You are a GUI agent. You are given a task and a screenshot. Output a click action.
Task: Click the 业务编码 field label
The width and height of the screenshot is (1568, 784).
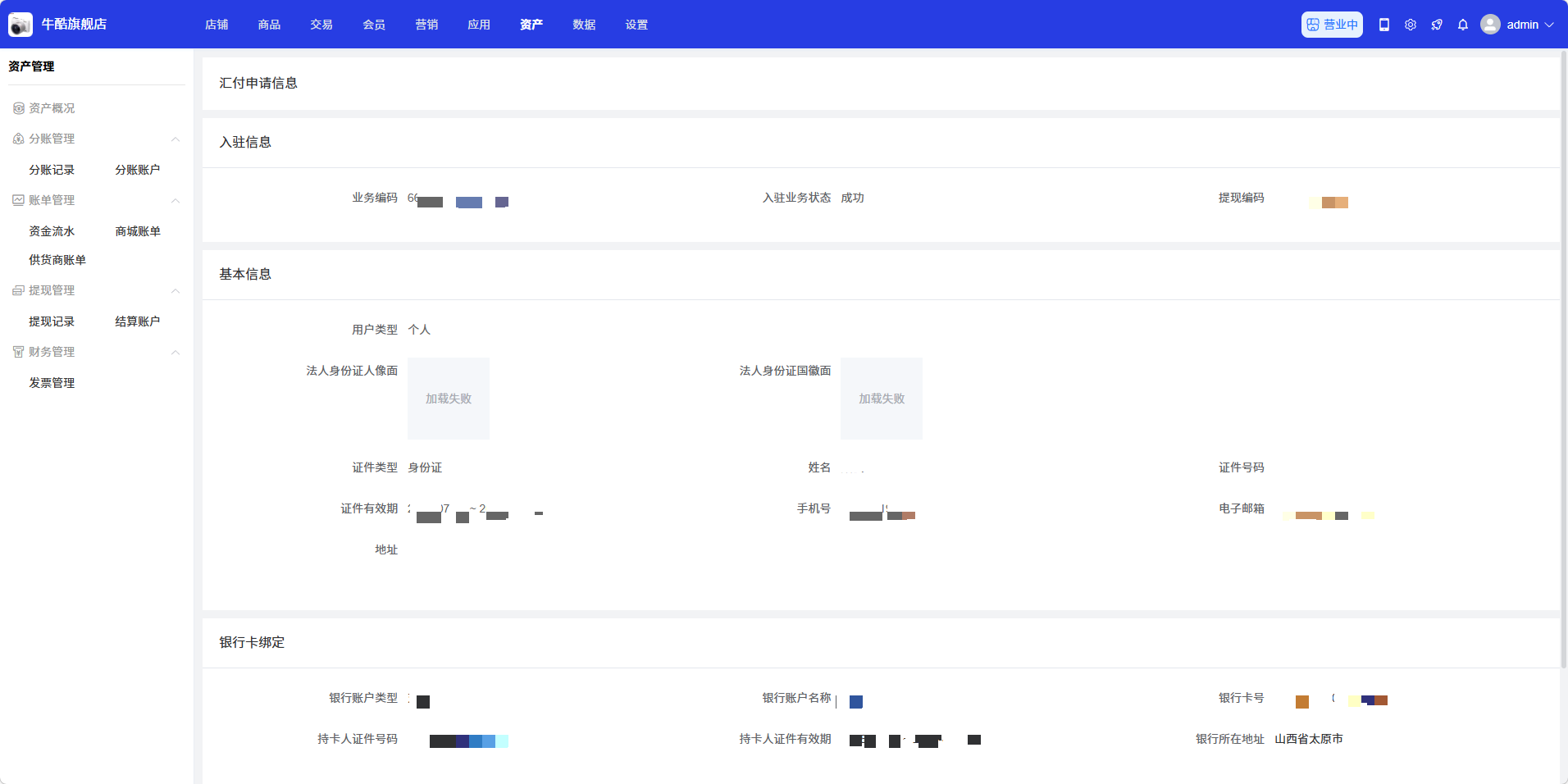375,198
